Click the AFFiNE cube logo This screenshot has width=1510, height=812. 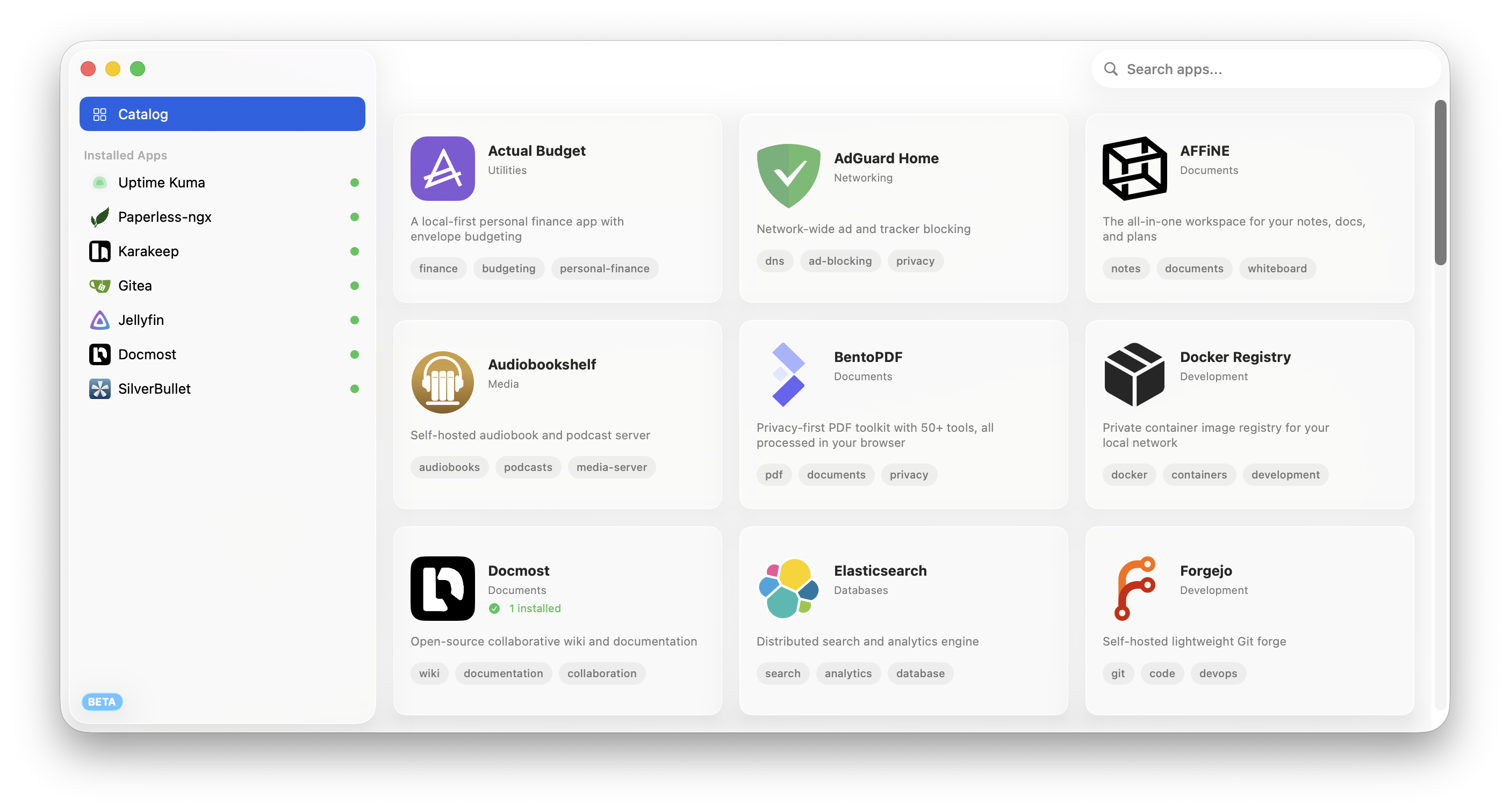[x=1135, y=169]
